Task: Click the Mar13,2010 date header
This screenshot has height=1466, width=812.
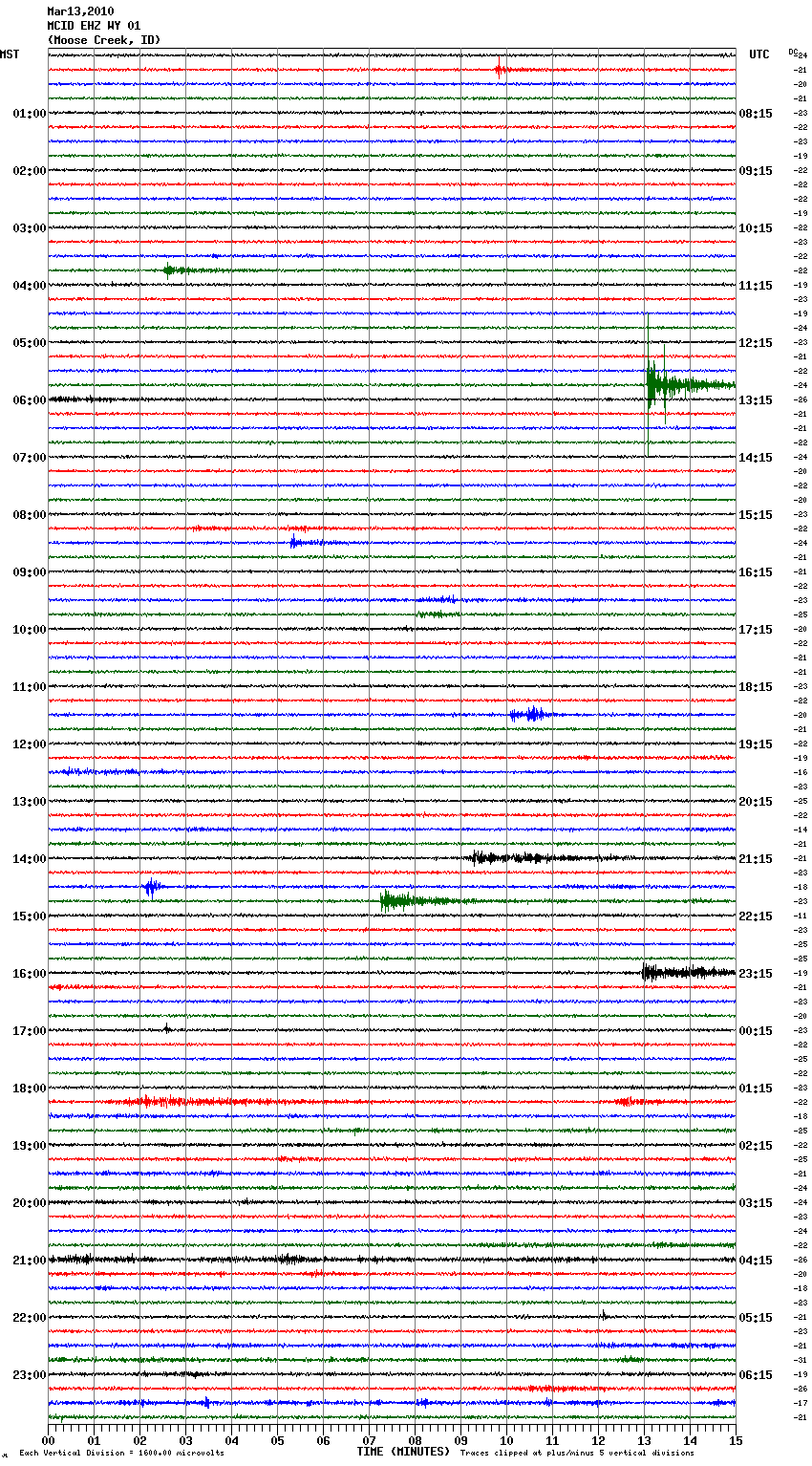Action: click(x=80, y=11)
